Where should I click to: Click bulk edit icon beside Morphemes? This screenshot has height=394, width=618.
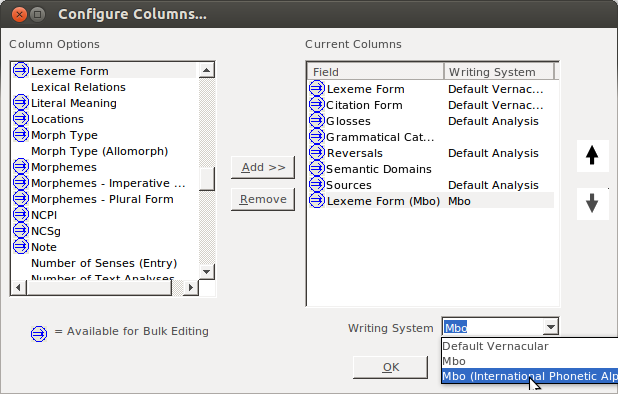[x=20, y=166]
